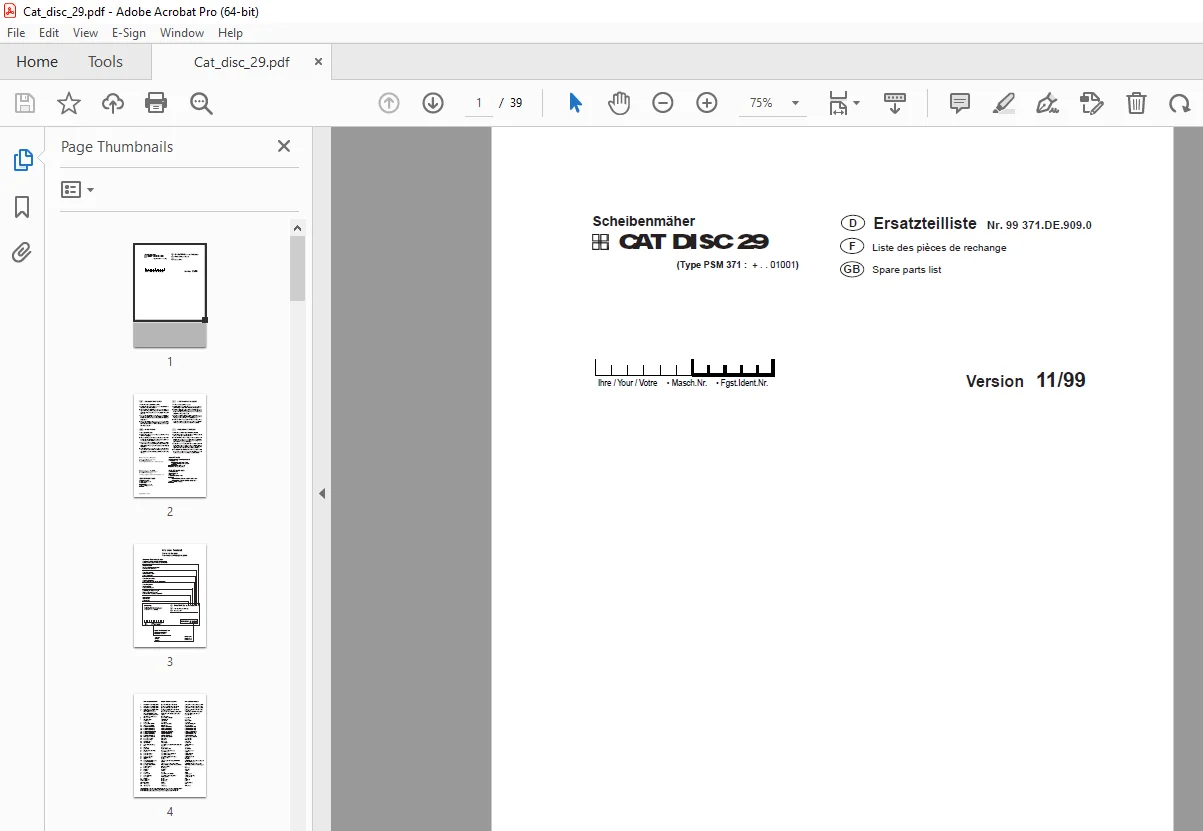Print the document
1203x831 pixels.
point(156,103)
